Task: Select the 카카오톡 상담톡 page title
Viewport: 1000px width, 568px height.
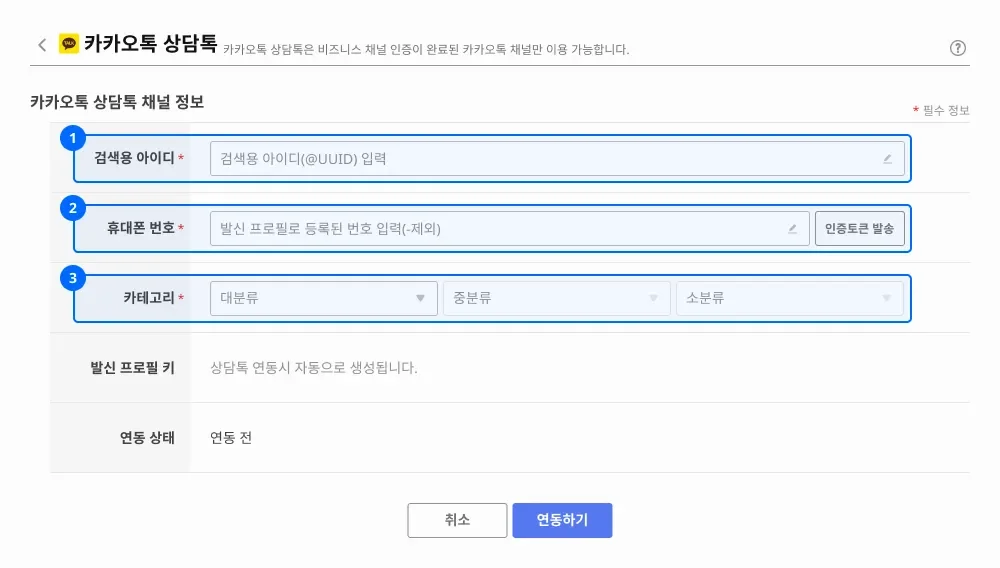Action: (151, 43)
